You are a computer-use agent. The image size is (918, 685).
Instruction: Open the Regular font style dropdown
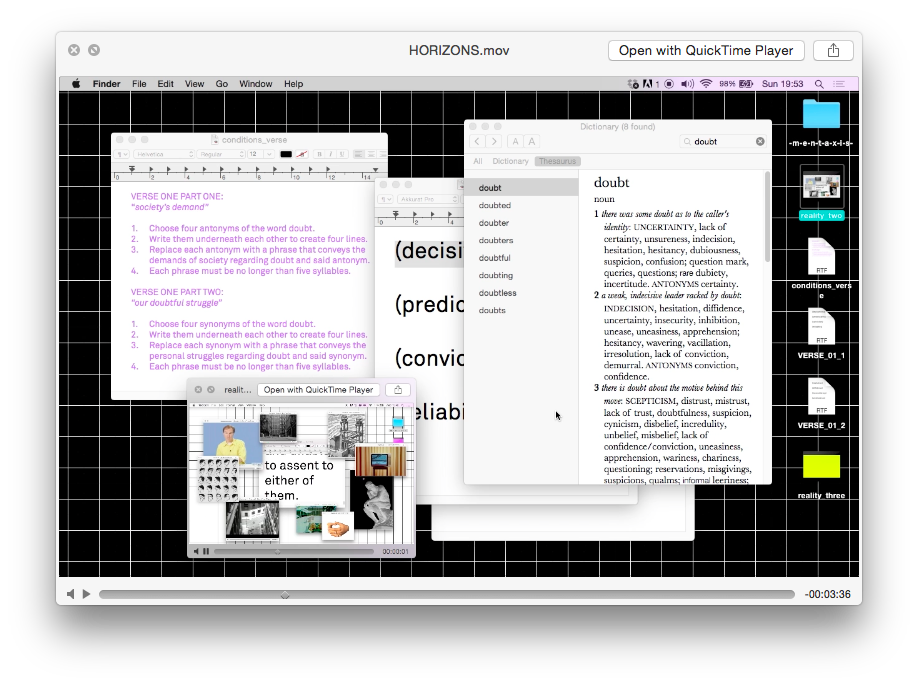pyautogui.click(x=221, y=155)
